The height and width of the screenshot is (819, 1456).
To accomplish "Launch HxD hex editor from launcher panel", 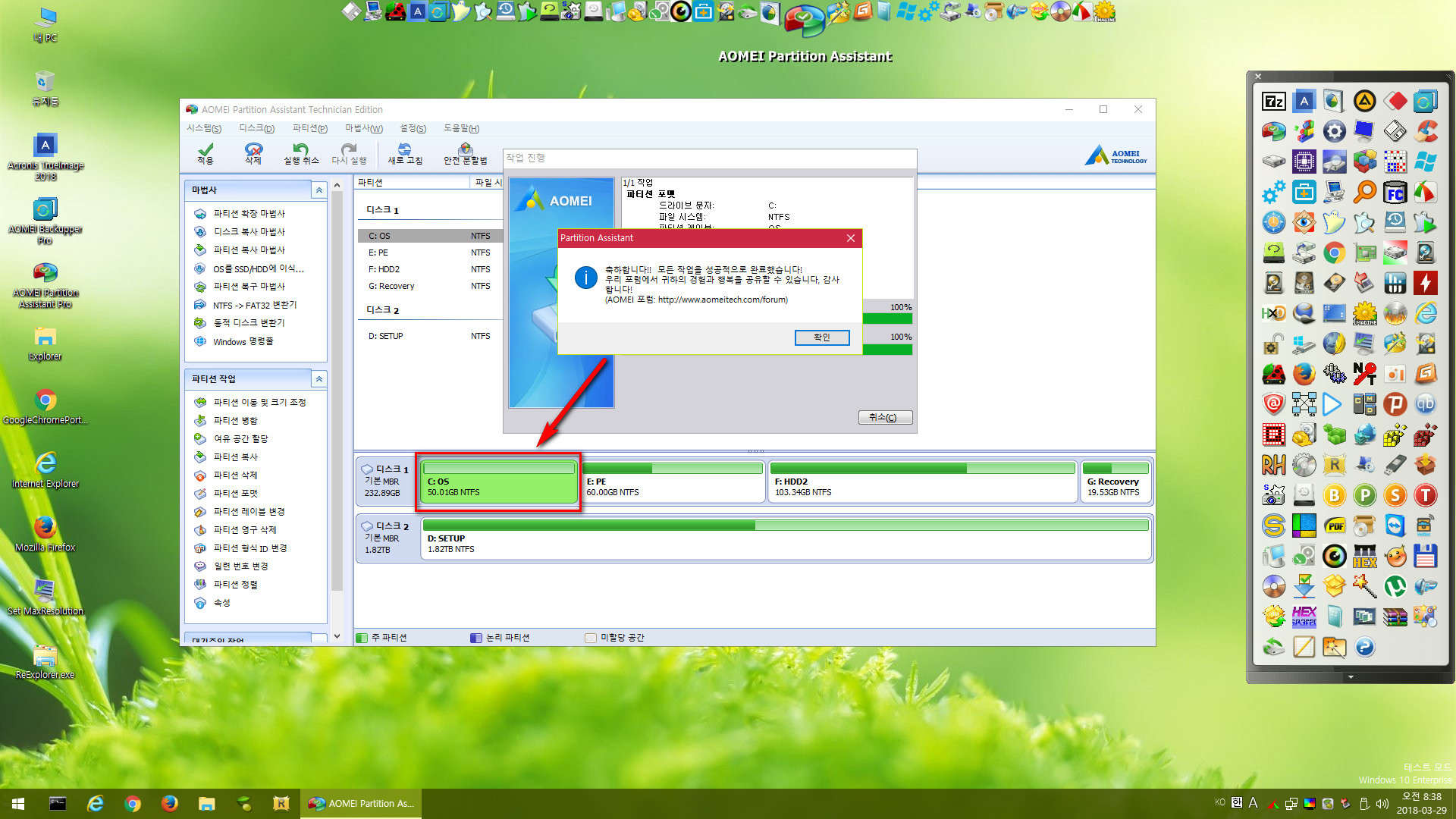I will pos(1273,313).
